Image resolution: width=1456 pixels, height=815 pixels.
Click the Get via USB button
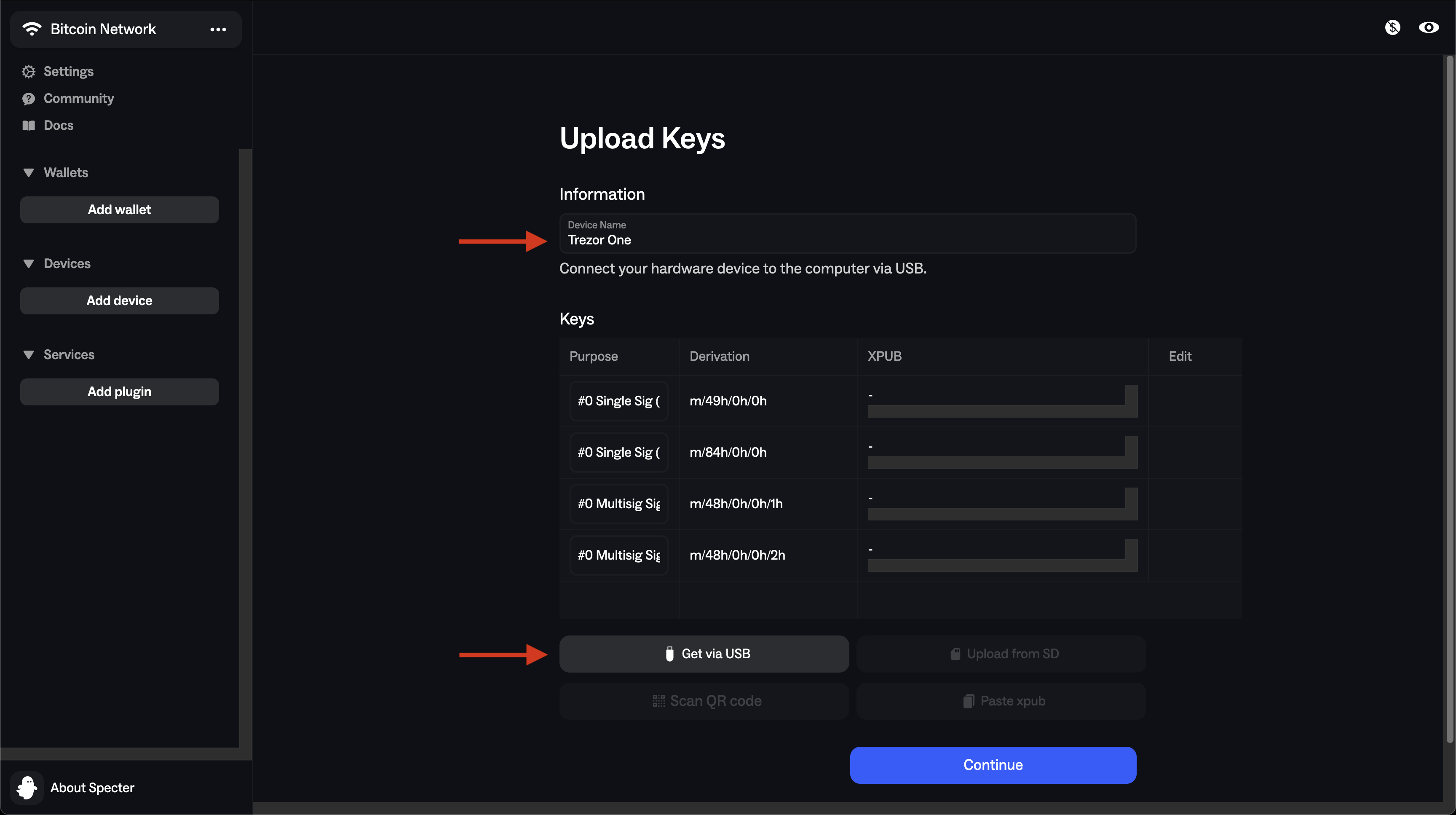[704, 654]
